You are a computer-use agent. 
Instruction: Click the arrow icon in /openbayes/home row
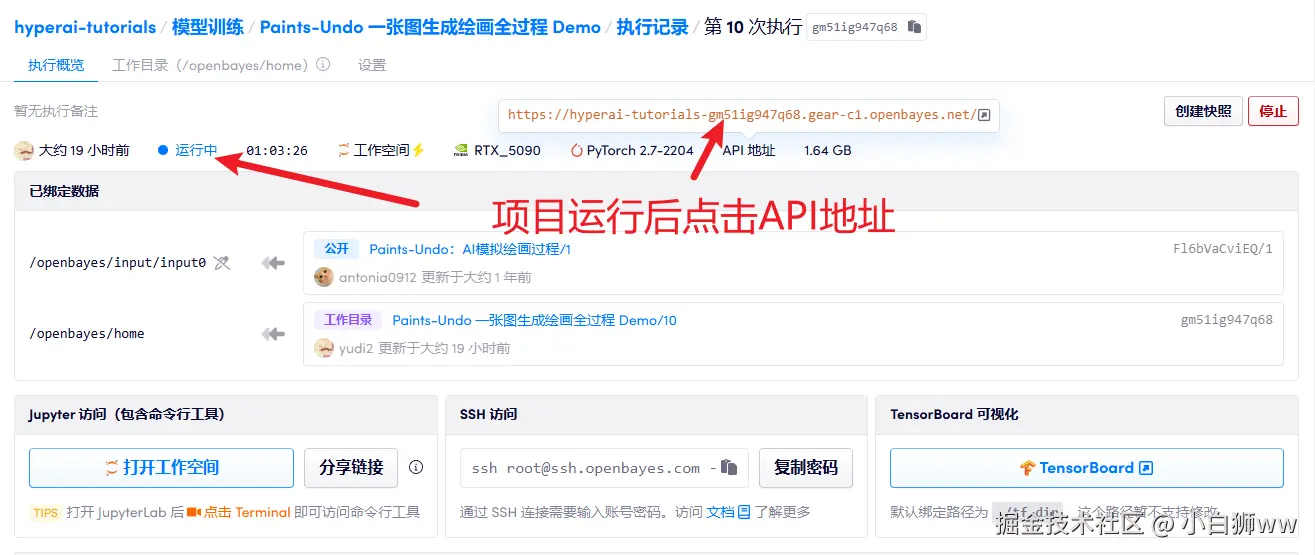tap(273, 334)
